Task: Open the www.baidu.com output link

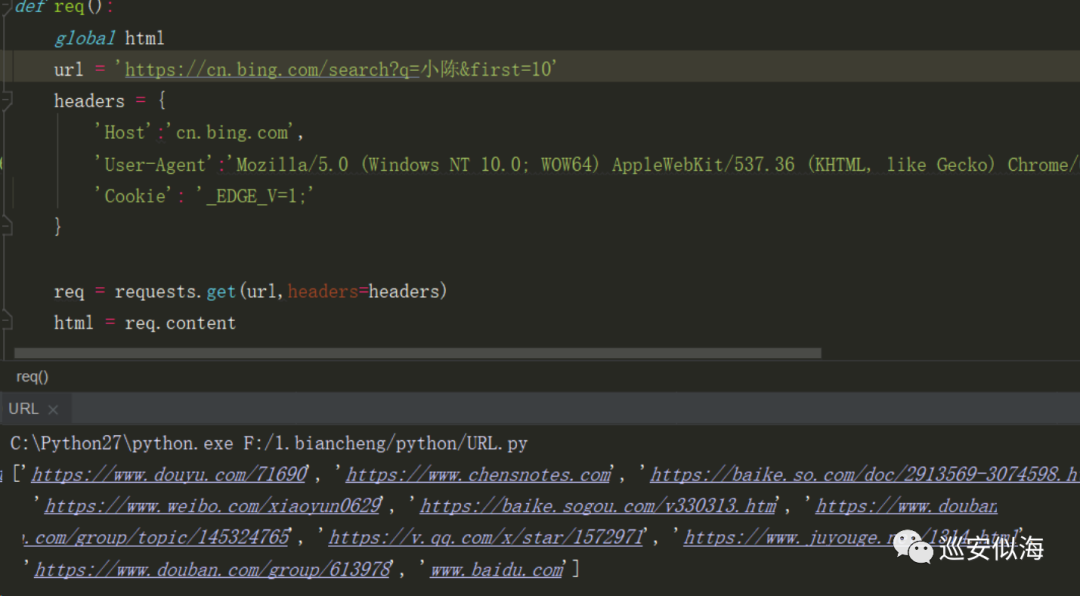Action: (x=497, y=569)
